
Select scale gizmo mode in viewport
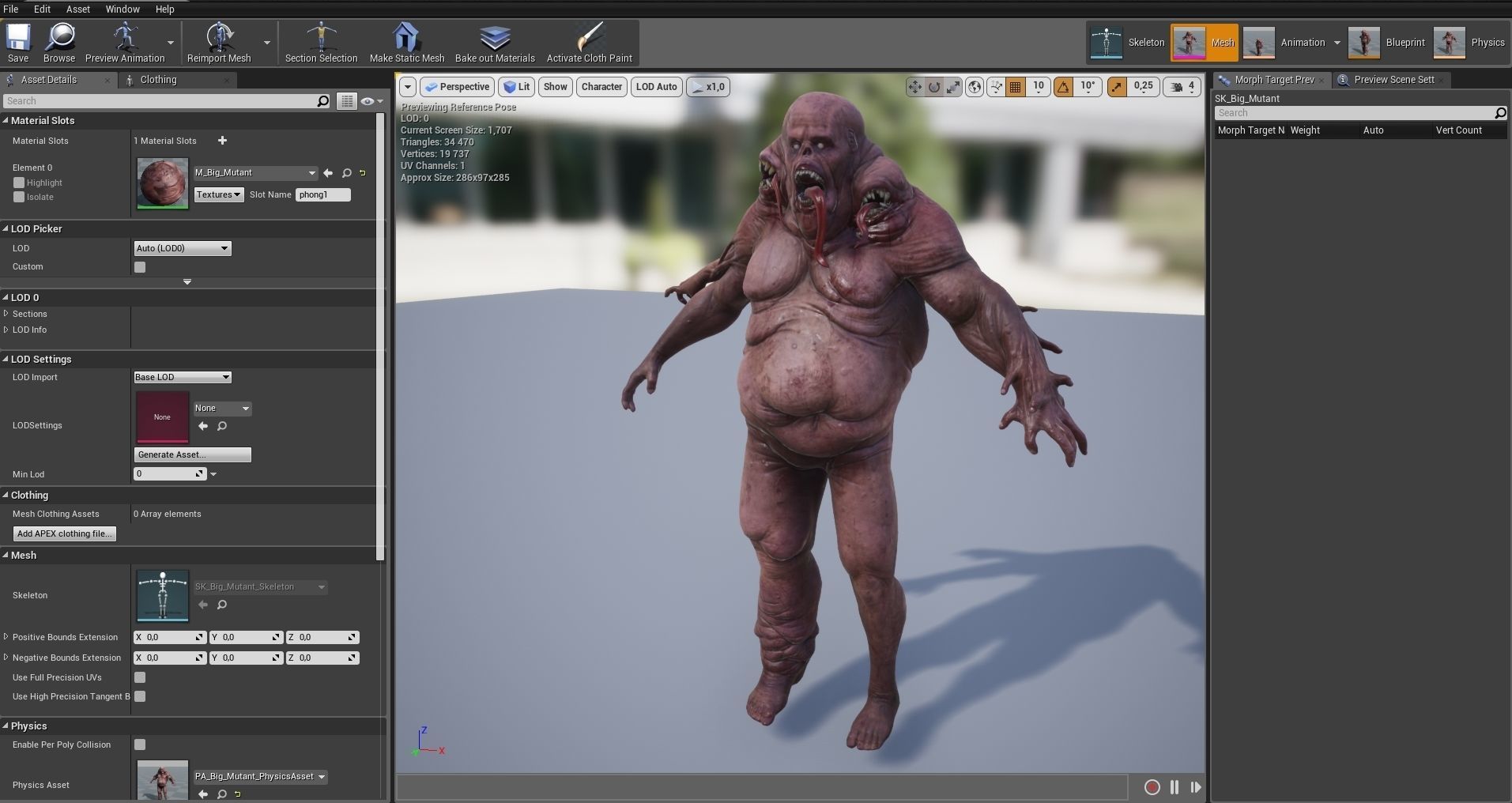[x=954, y=87]
